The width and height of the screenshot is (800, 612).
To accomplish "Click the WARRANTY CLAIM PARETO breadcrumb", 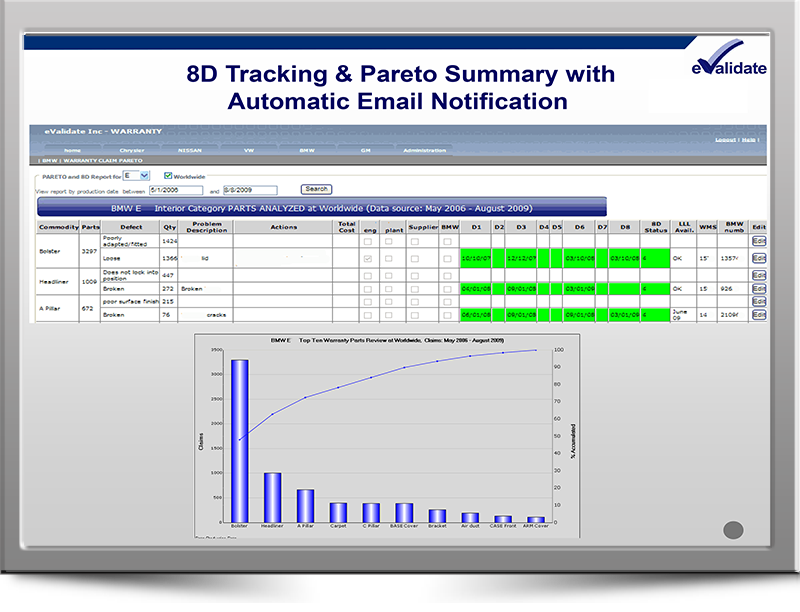I will pyautogui.click(x=103, y=161).
